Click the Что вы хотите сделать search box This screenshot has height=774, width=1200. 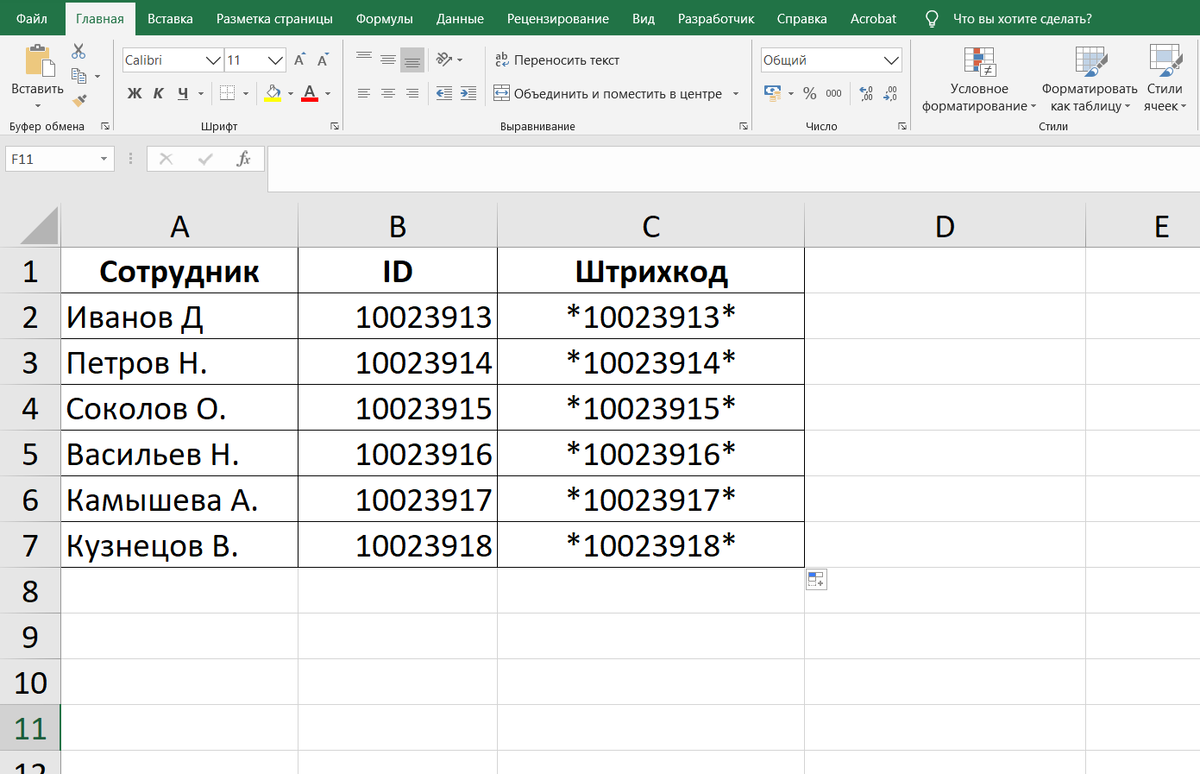coord(1022,19)
